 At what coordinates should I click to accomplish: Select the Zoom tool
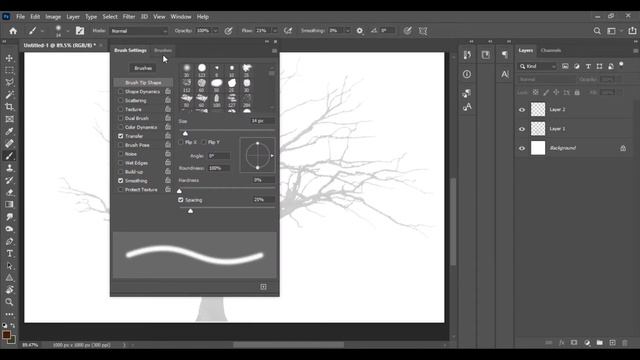point(9,302)
